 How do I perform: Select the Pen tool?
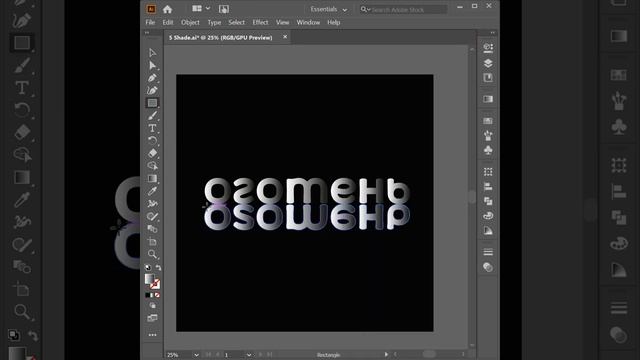click(152, 78)
